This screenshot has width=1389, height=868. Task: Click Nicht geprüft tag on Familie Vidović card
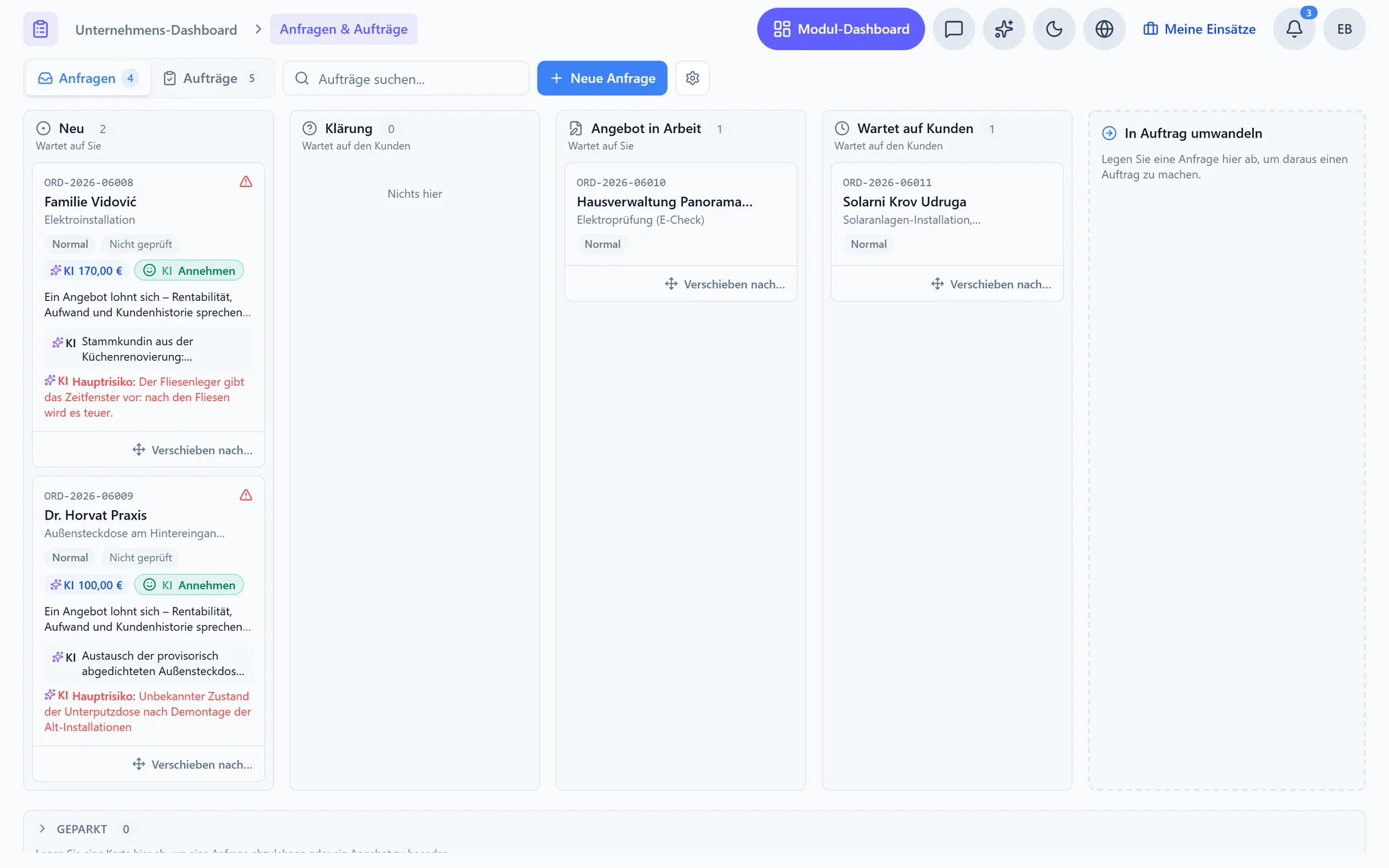pyautogui.click(x=141, y=244)
